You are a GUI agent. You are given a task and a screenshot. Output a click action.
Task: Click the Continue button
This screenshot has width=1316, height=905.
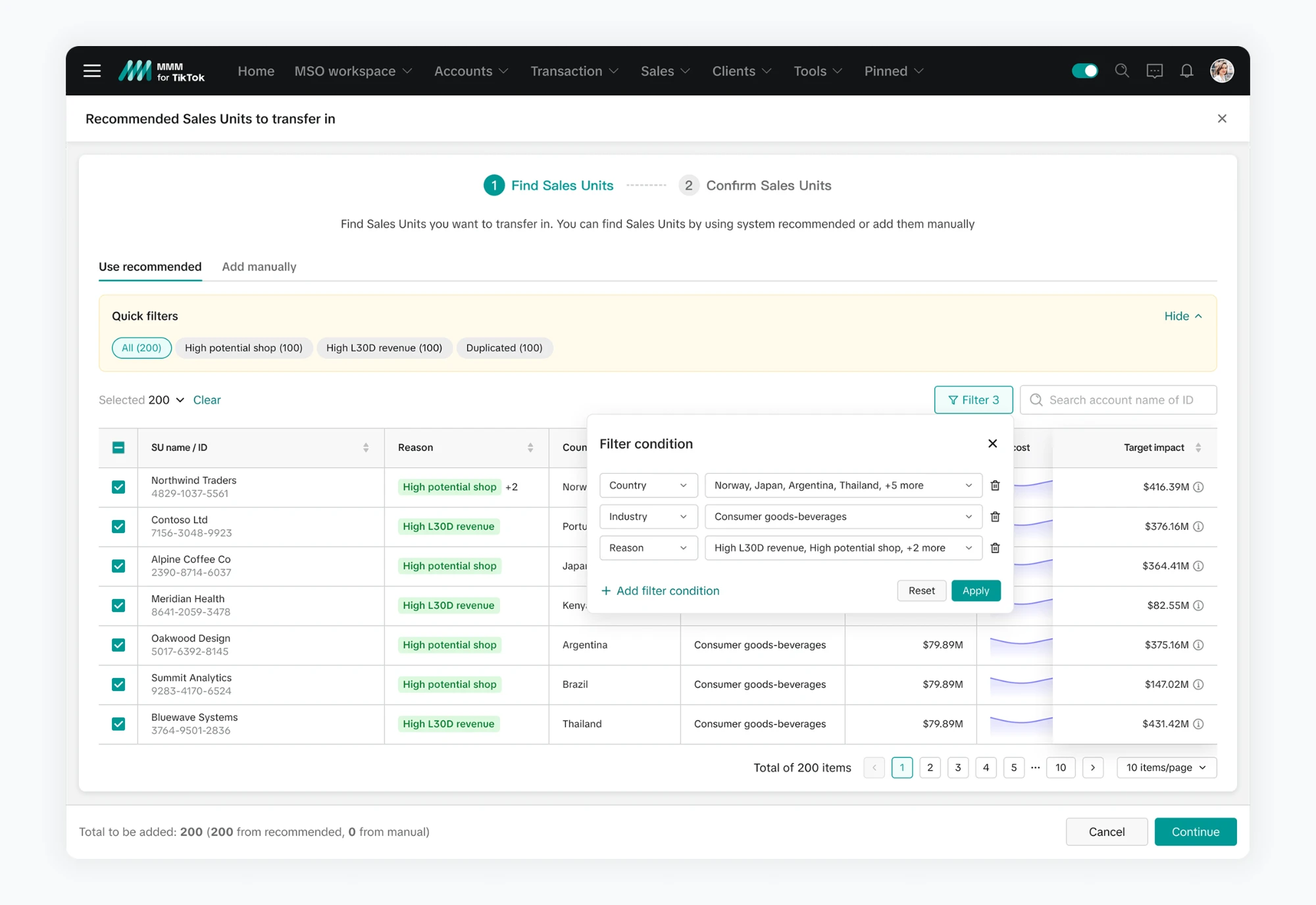point(1195,832)
